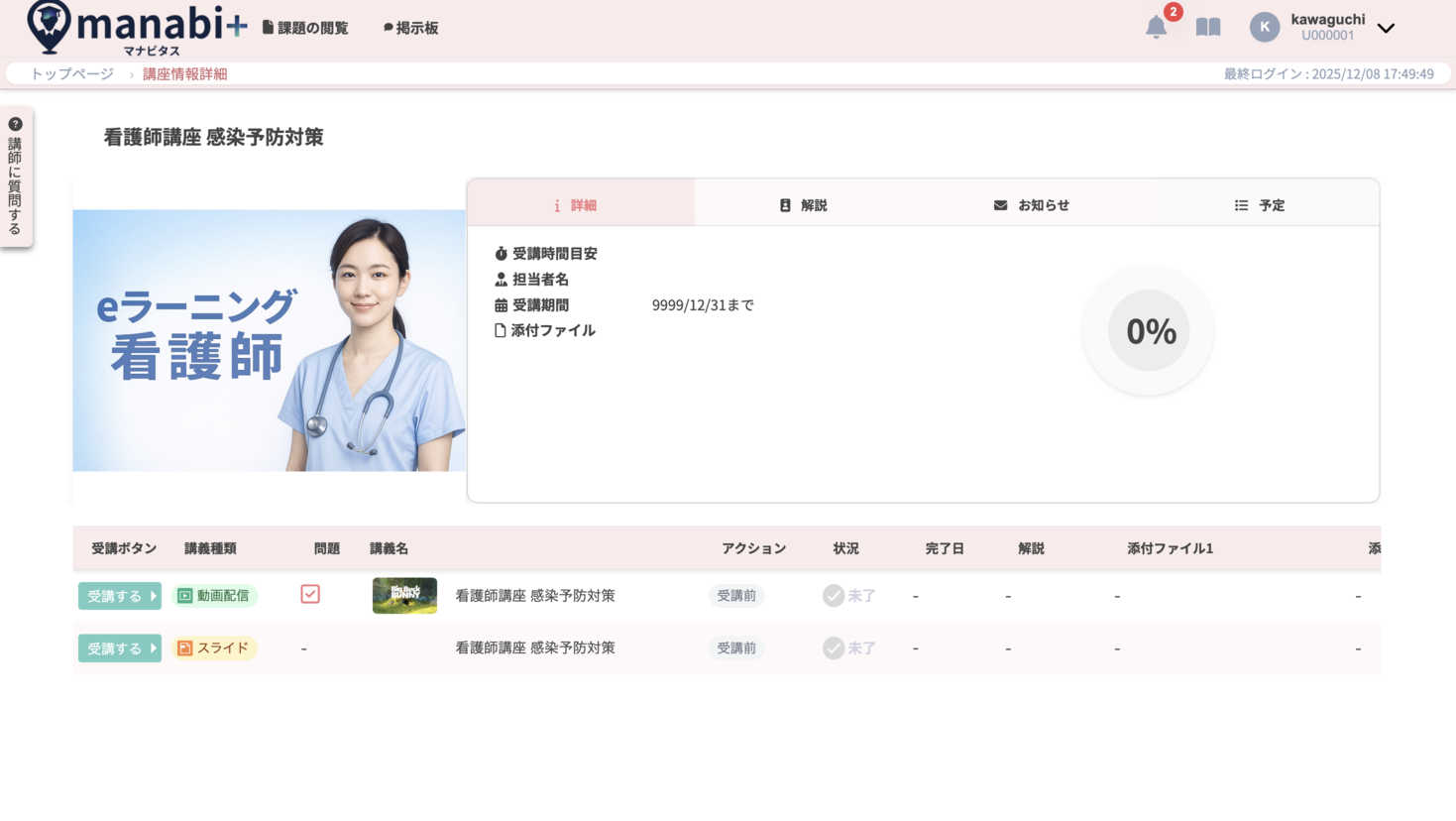Viewport: 1456px width, 821px height.
Task: Click the timer icon beside 受講時間目安
Action: (x=501, y=253)
